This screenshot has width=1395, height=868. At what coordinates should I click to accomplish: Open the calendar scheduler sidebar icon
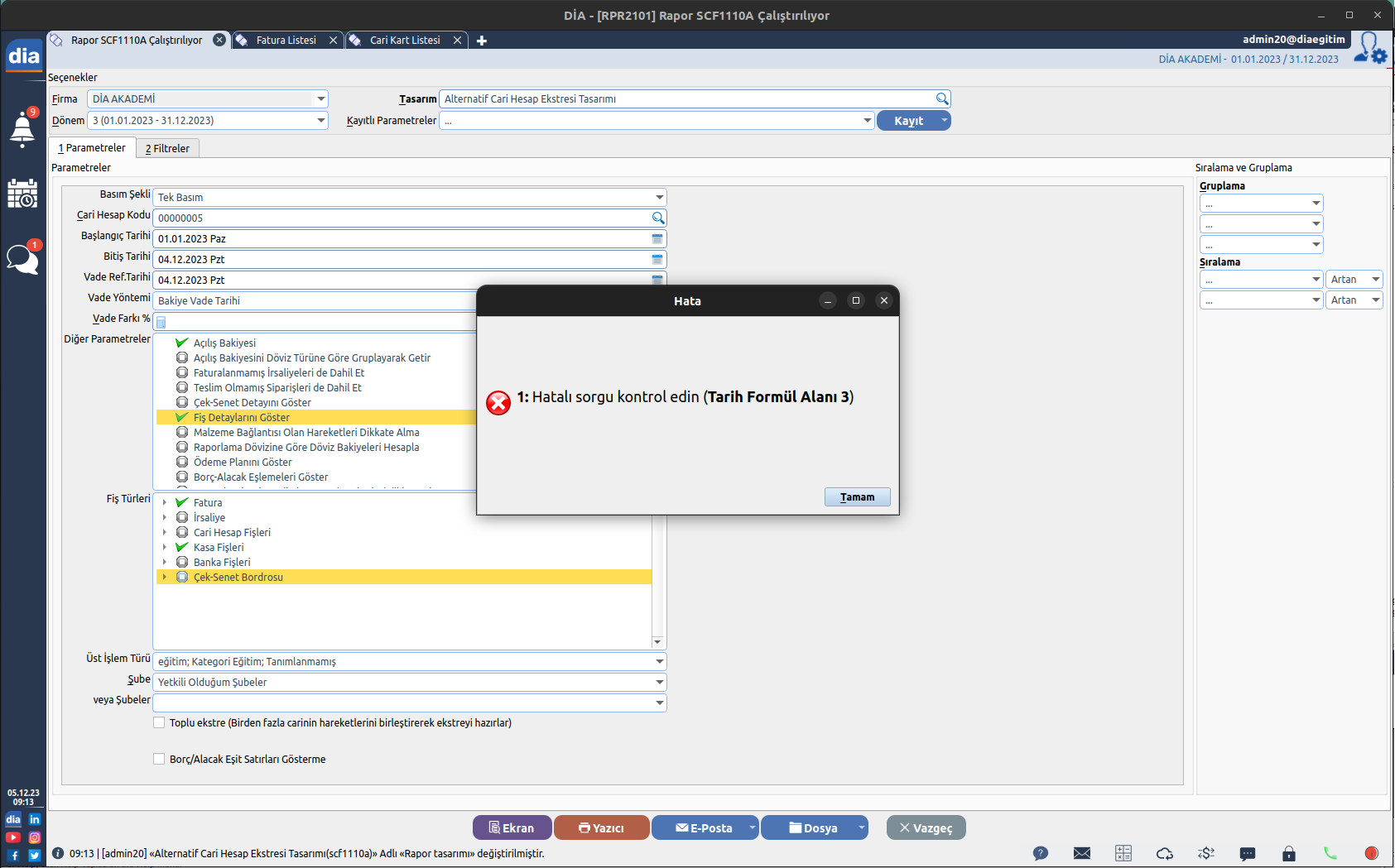click(22, 194)
